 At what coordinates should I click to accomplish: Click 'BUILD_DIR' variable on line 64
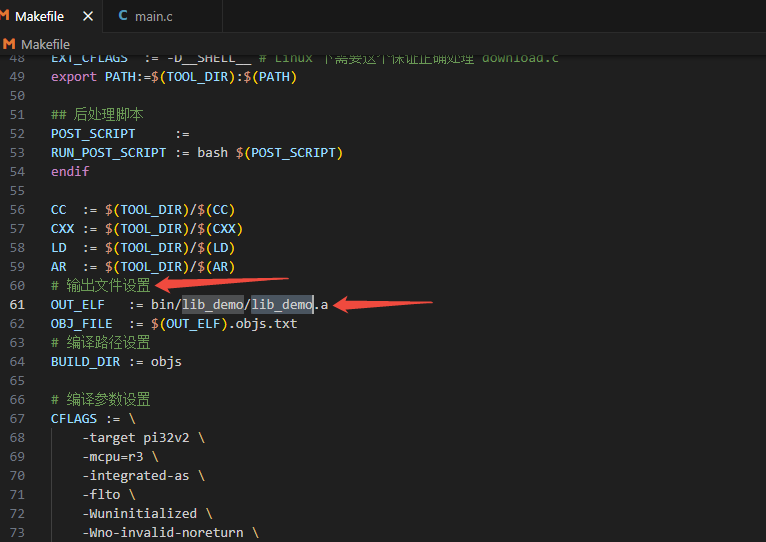point(85,362)
